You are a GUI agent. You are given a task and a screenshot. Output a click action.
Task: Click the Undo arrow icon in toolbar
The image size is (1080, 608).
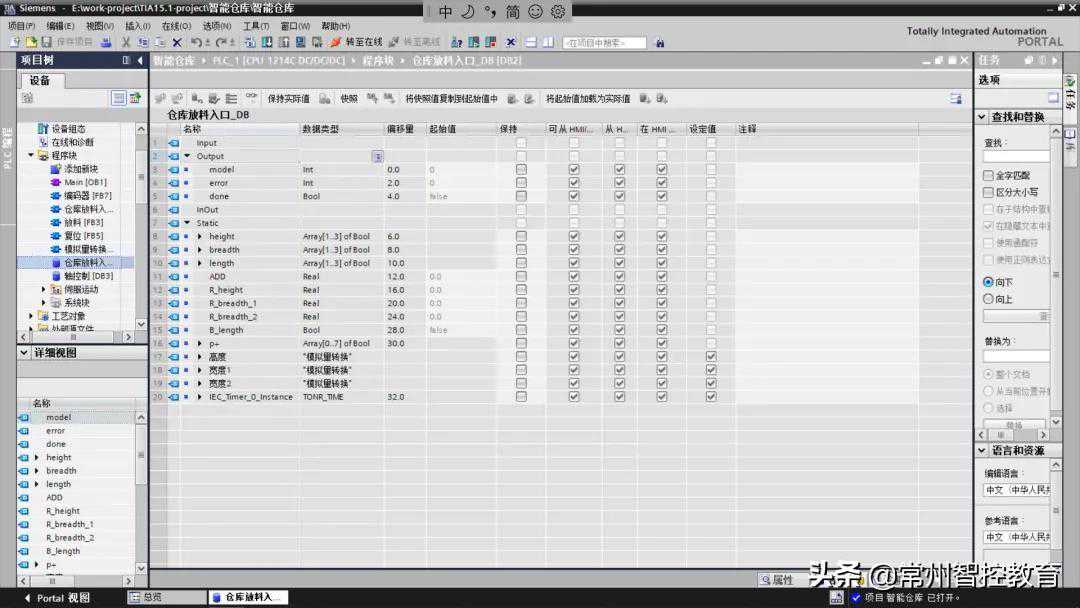coord(196,42)
